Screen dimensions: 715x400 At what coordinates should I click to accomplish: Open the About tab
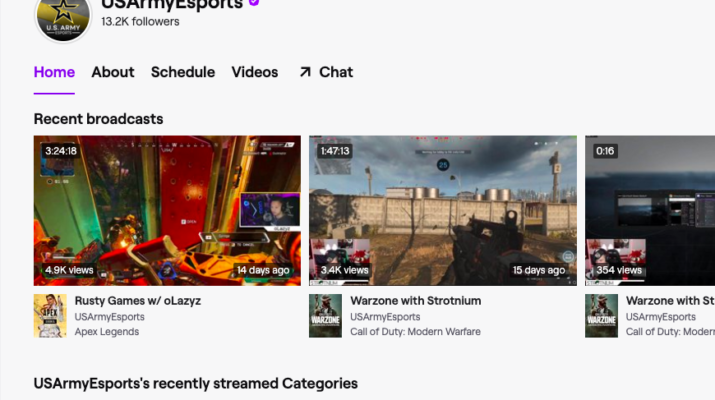click(113, 72)
